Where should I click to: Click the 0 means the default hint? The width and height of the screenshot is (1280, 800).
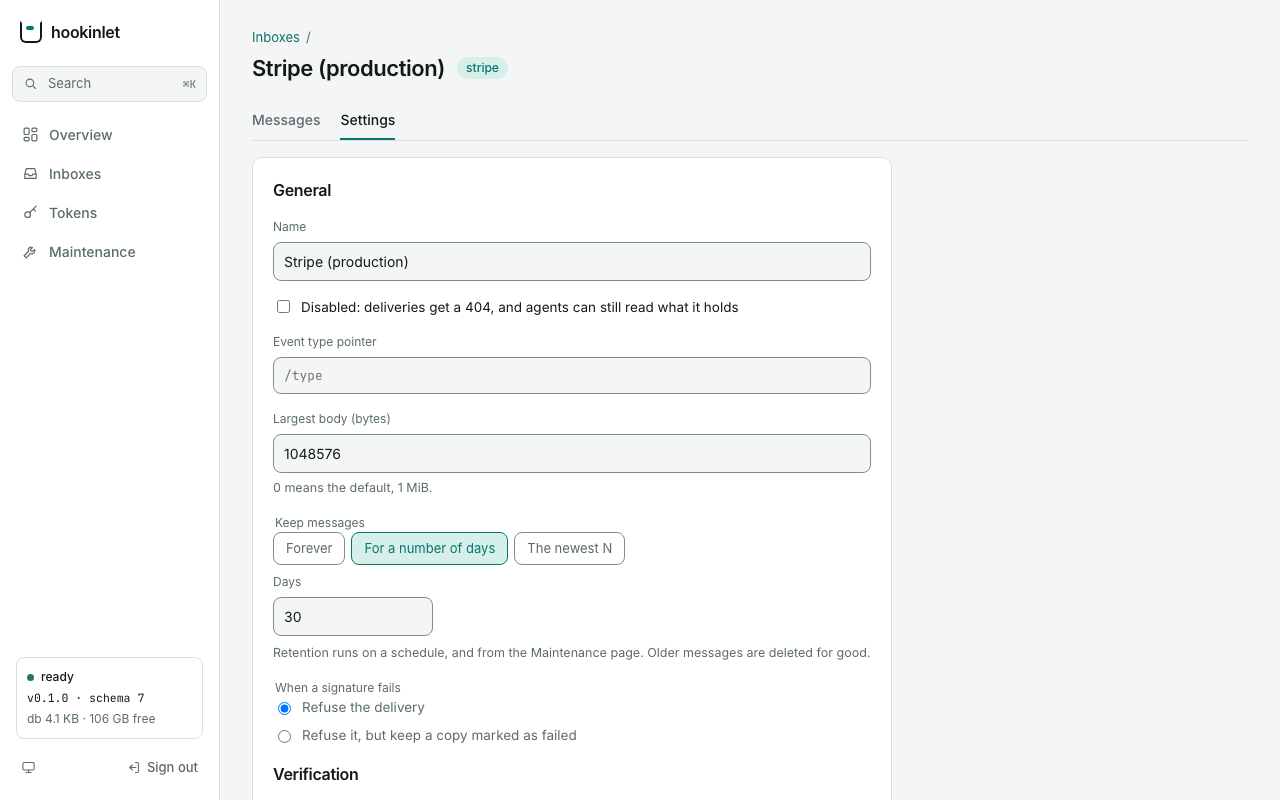352,488
